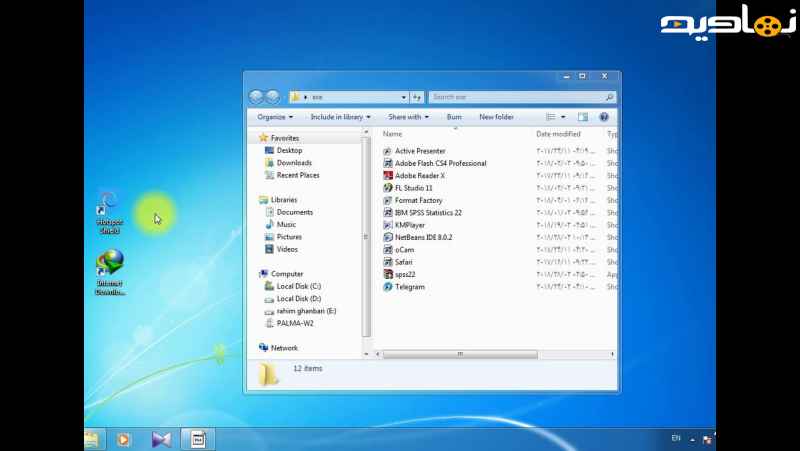
Task: Click the scroll-down arrow of navigation pane
Action: pos(366,354)
